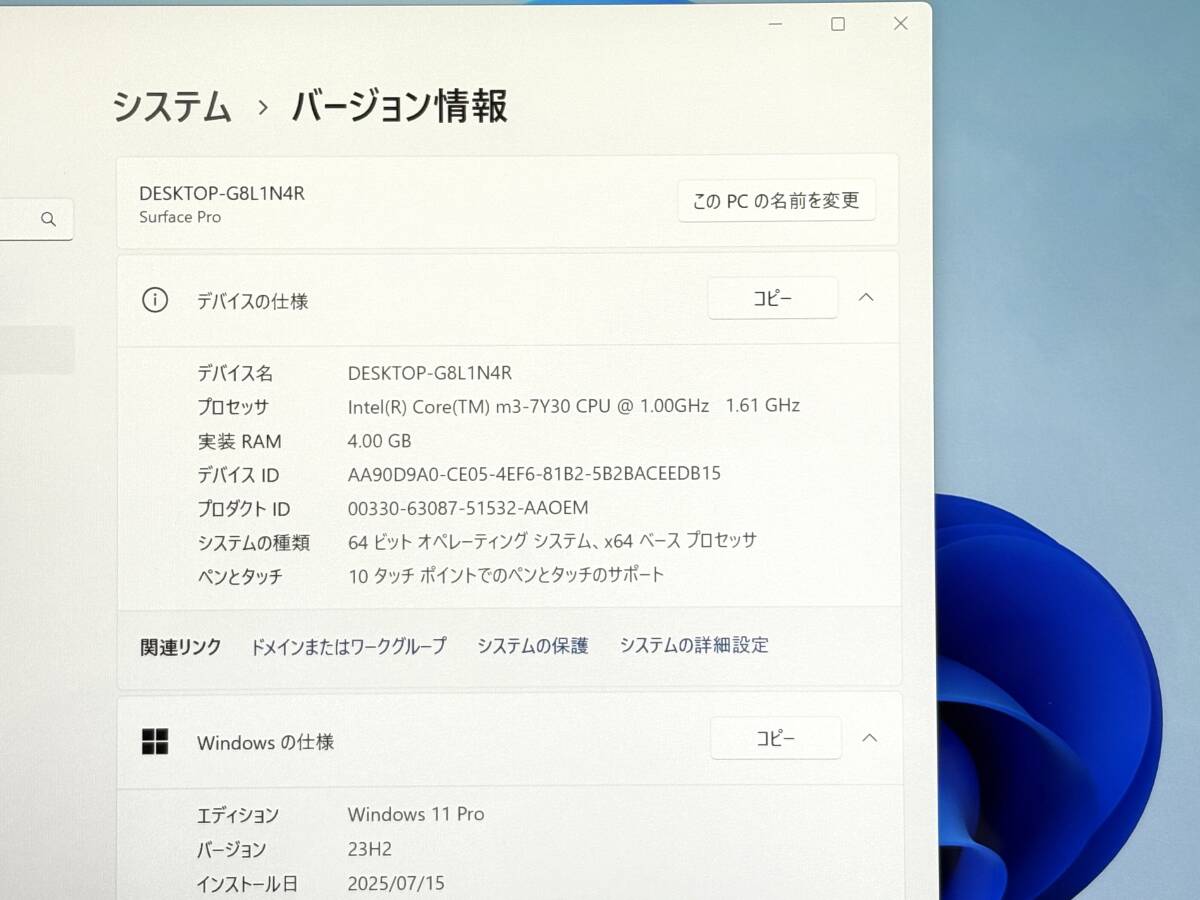Select edition value Windows 11 Pro

[416, 814]
